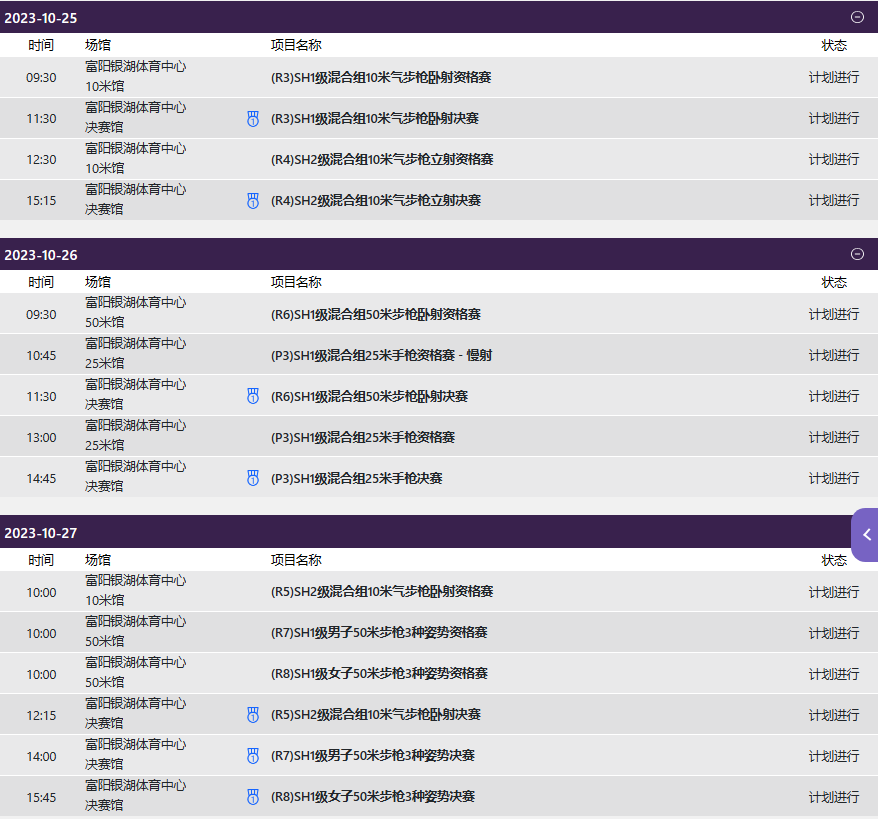
Task: Click the medal icon beside P3 25米手枪决赛
Action: coord(253,477)
